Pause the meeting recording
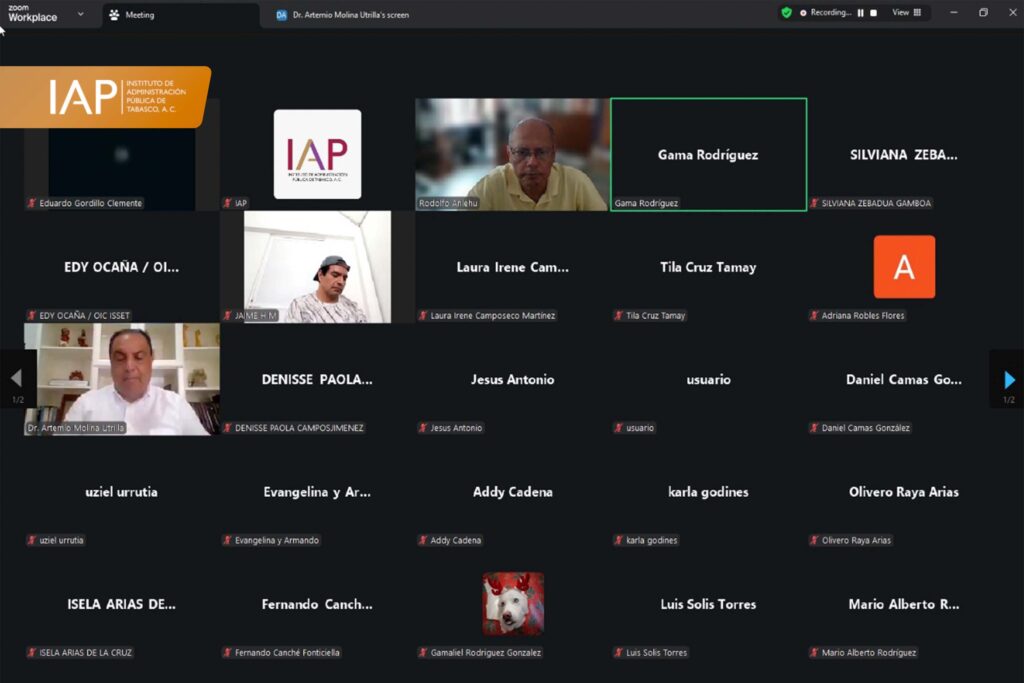Image resolution: width=1024 pixels, height=683 pixels. pos(860,13)
